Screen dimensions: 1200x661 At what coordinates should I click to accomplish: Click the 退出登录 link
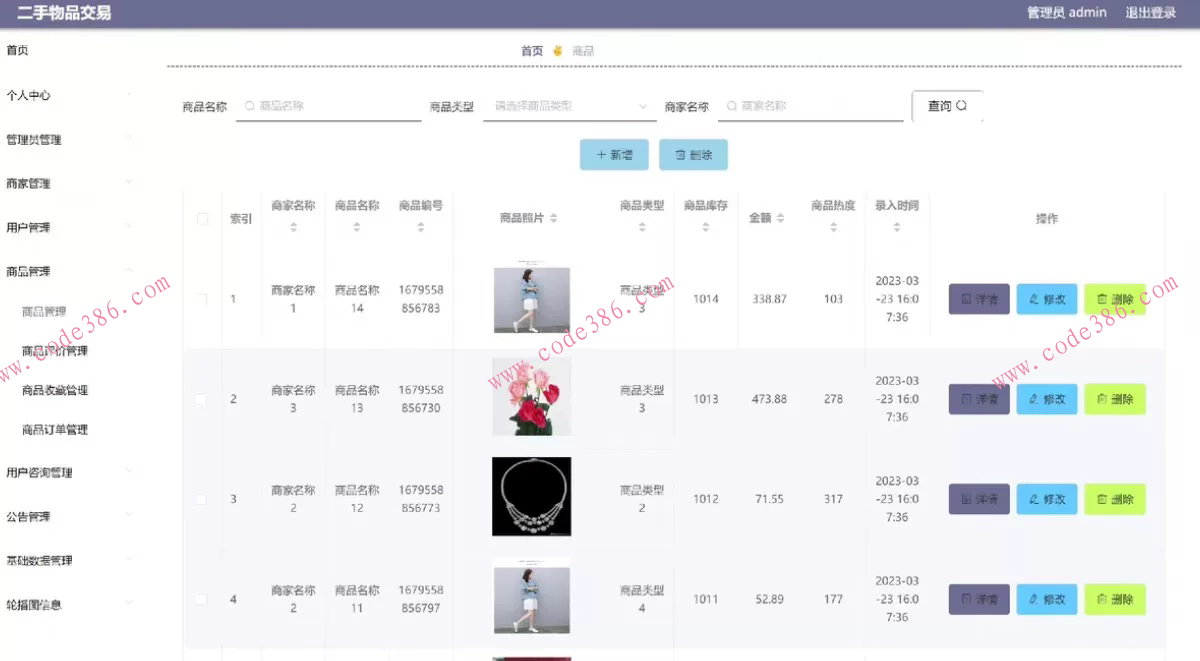pyautogui.click(x=1151, y=13)
